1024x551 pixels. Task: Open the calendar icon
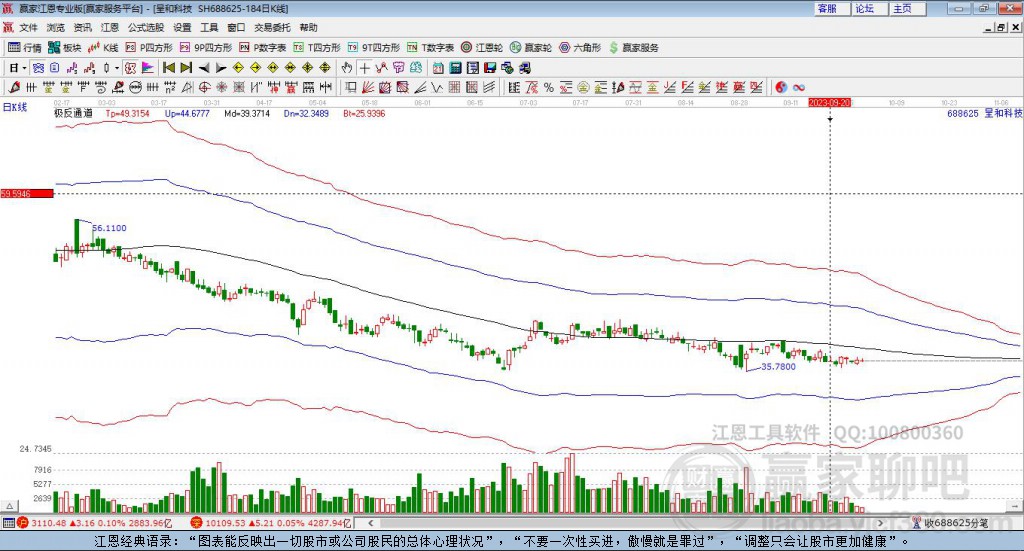coord(438,68)
